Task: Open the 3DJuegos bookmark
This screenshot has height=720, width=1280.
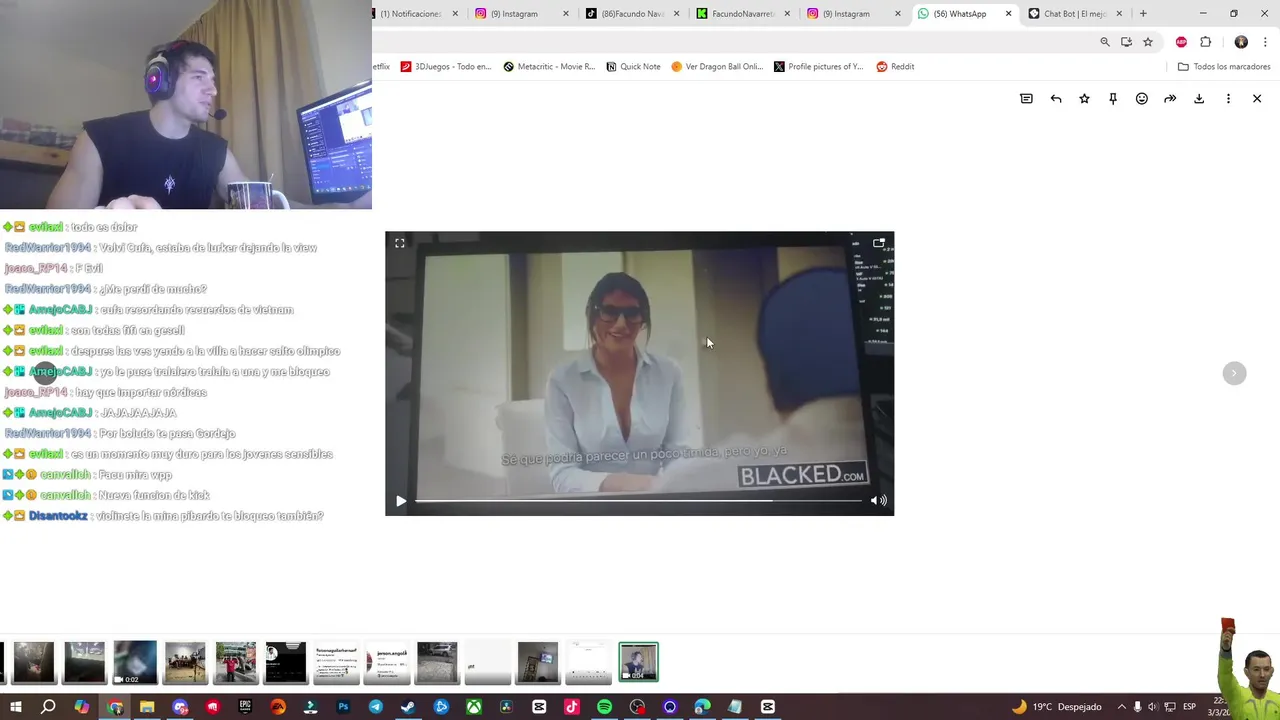Action: 446,67
